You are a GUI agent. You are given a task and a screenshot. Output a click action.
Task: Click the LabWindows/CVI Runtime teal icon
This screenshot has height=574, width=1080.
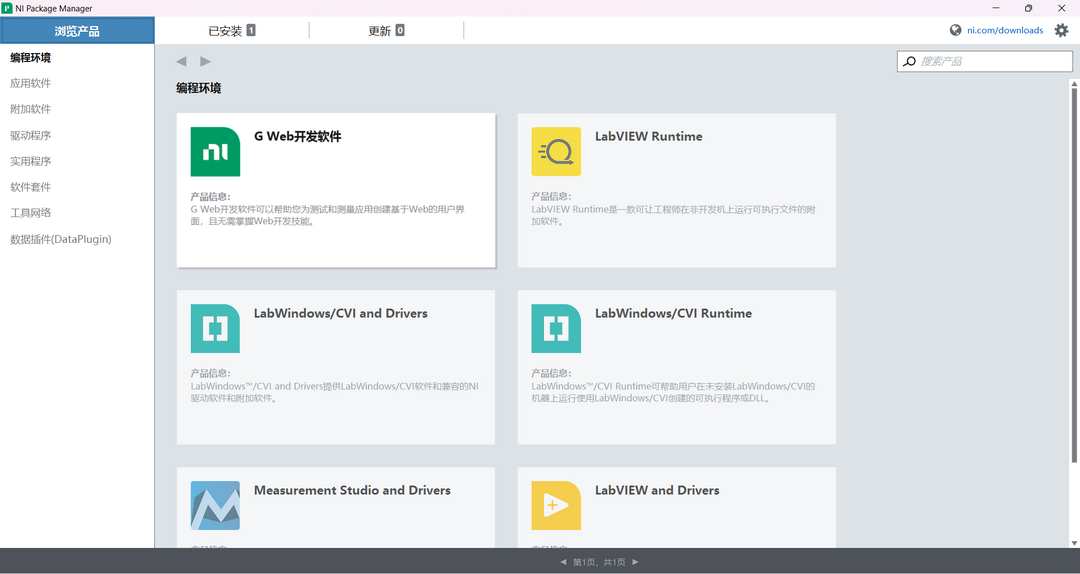coord(556,329)
